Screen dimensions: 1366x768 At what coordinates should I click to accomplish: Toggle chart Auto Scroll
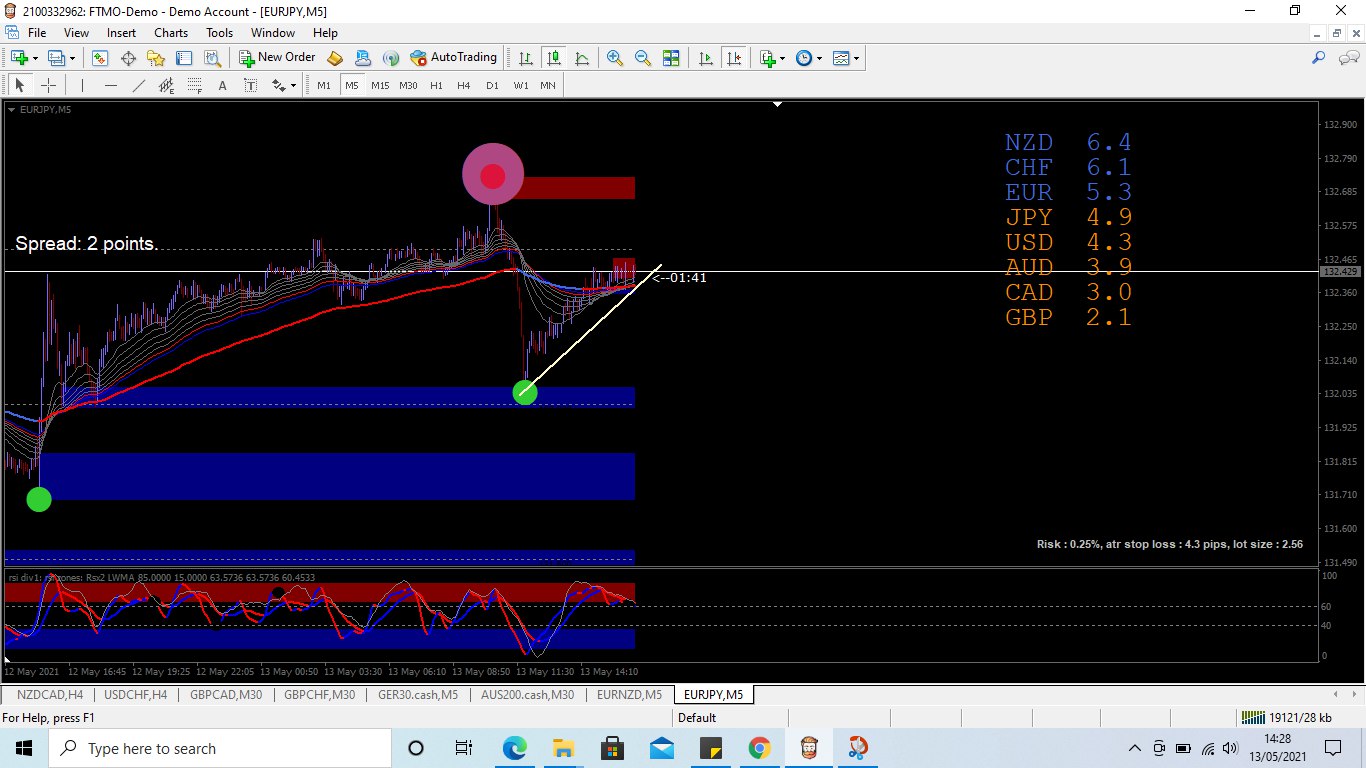(706, 58)
